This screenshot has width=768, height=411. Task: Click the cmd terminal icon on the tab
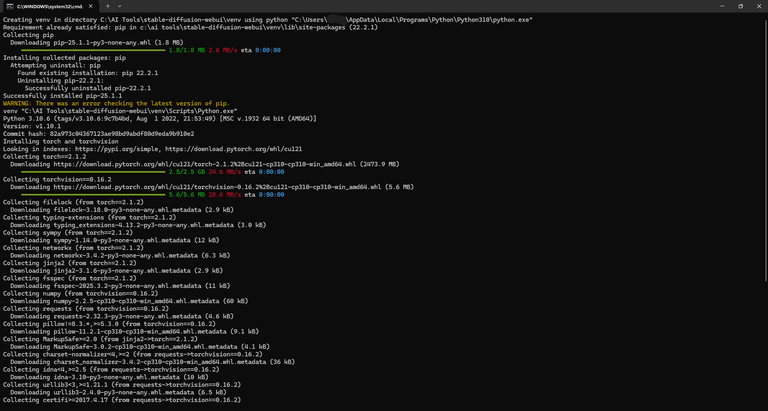coord(9,6)
